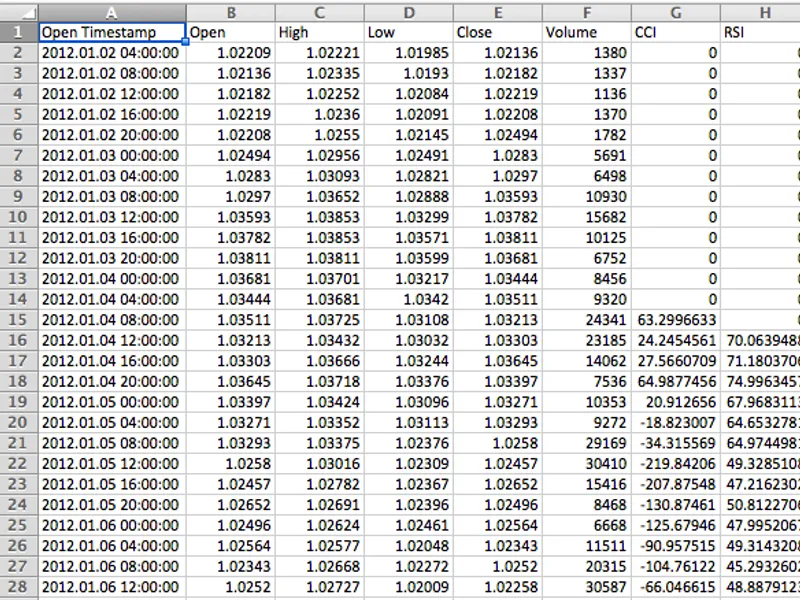Select row 1 header

point(19,32)
